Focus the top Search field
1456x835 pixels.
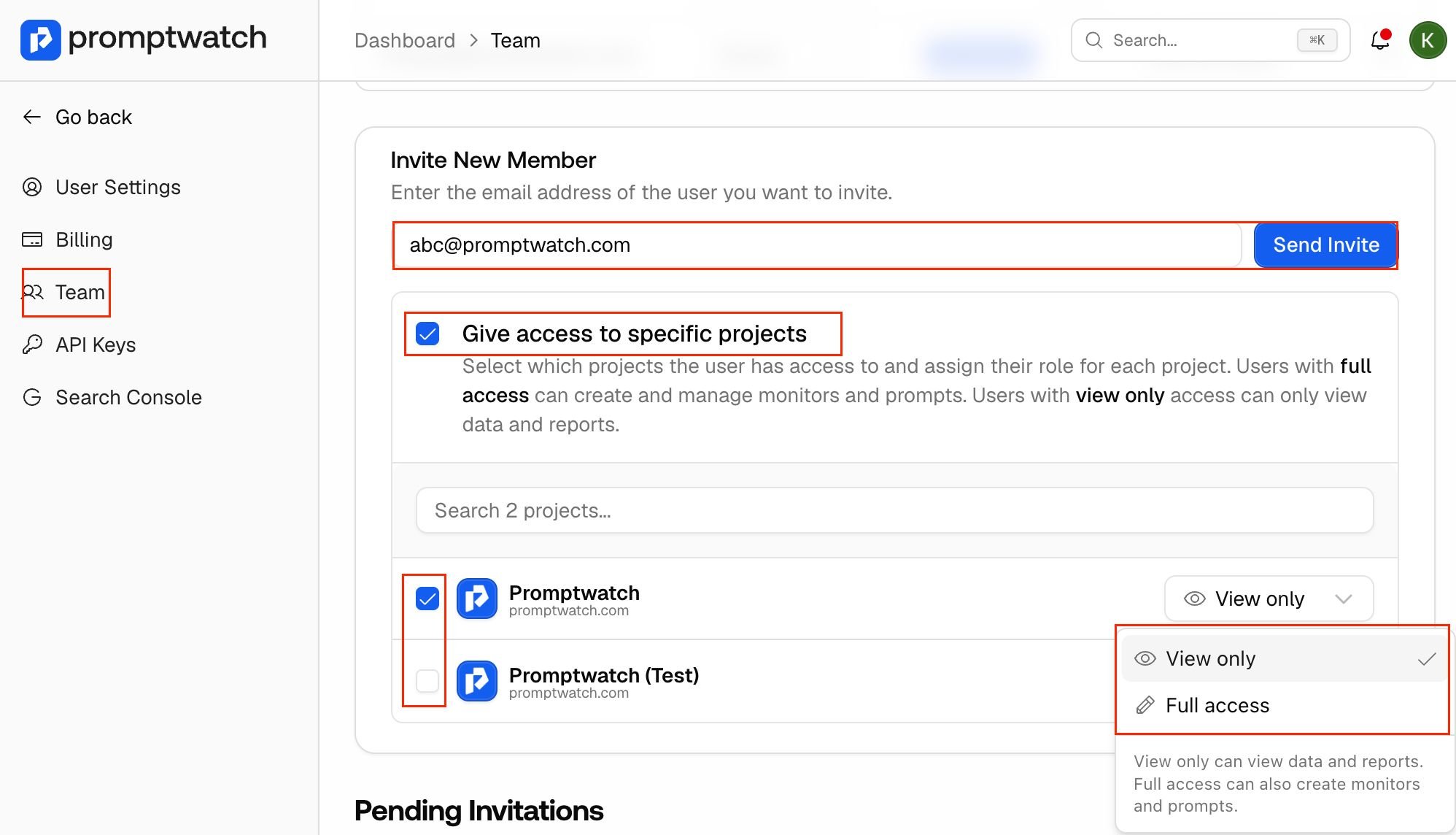(1210, 40)
